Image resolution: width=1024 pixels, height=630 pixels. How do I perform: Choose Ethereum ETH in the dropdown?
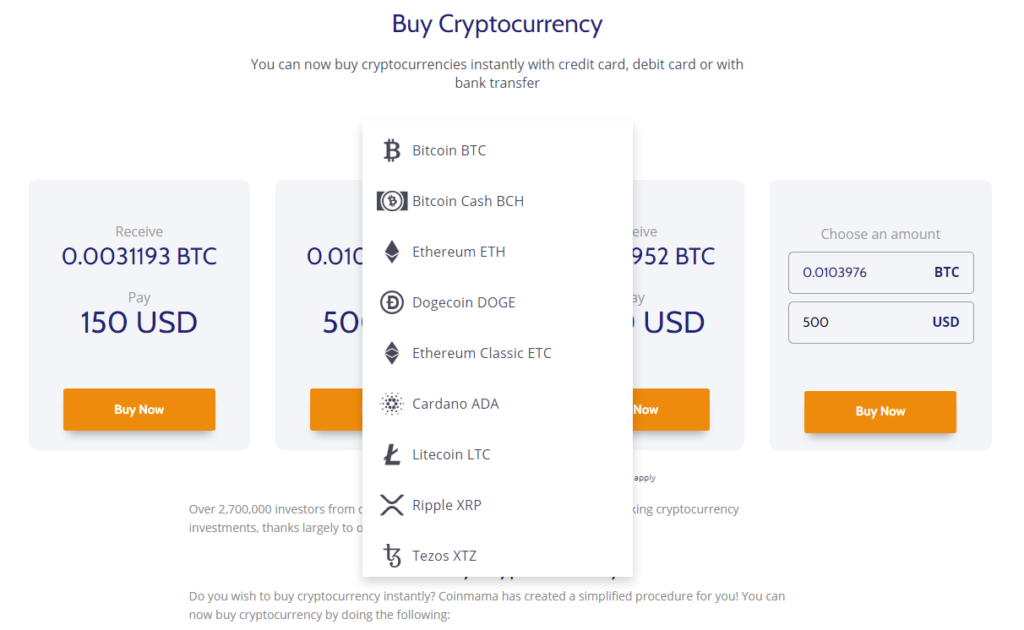point(498,251)
